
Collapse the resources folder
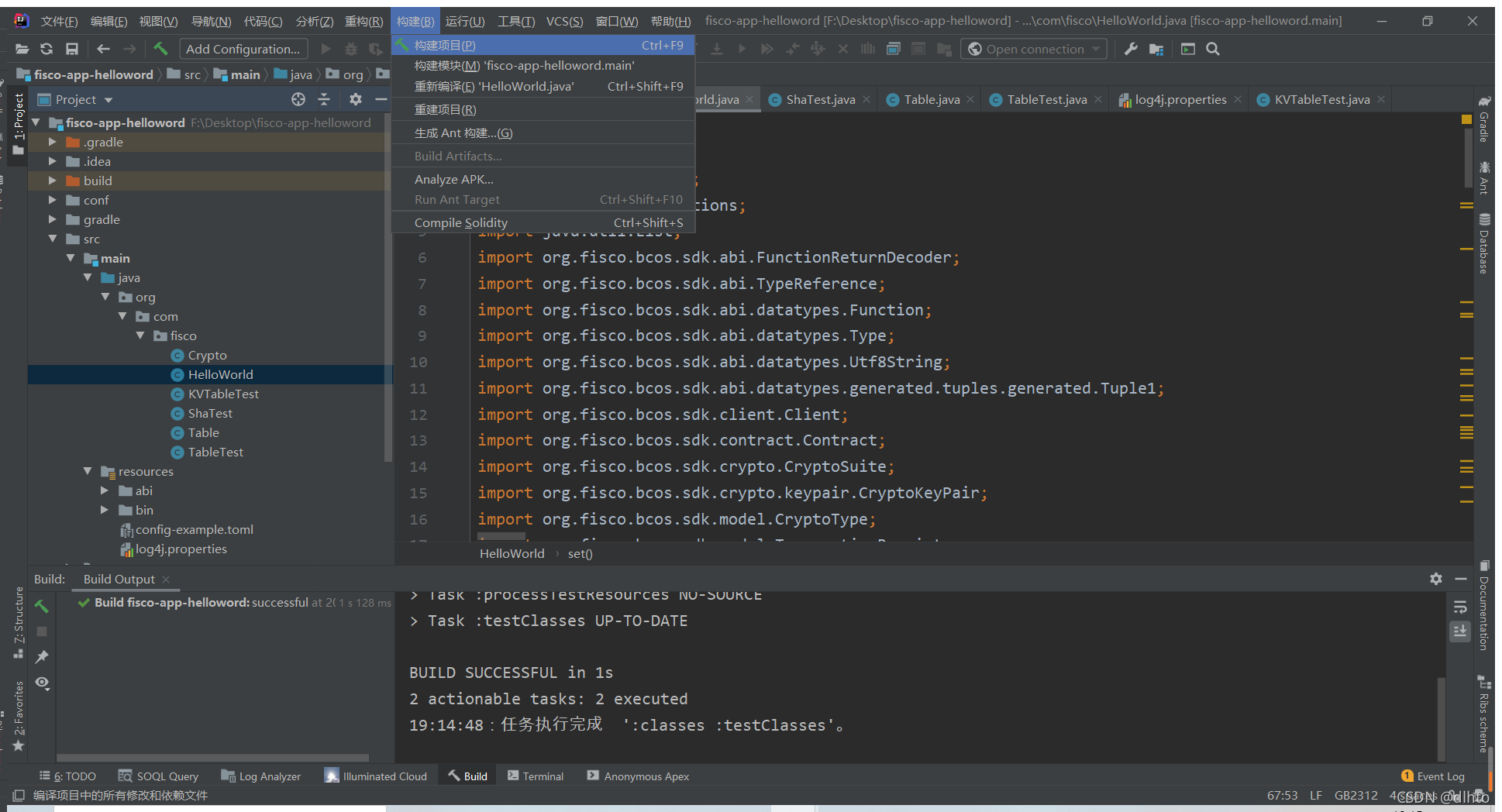[x=88, y=471]
